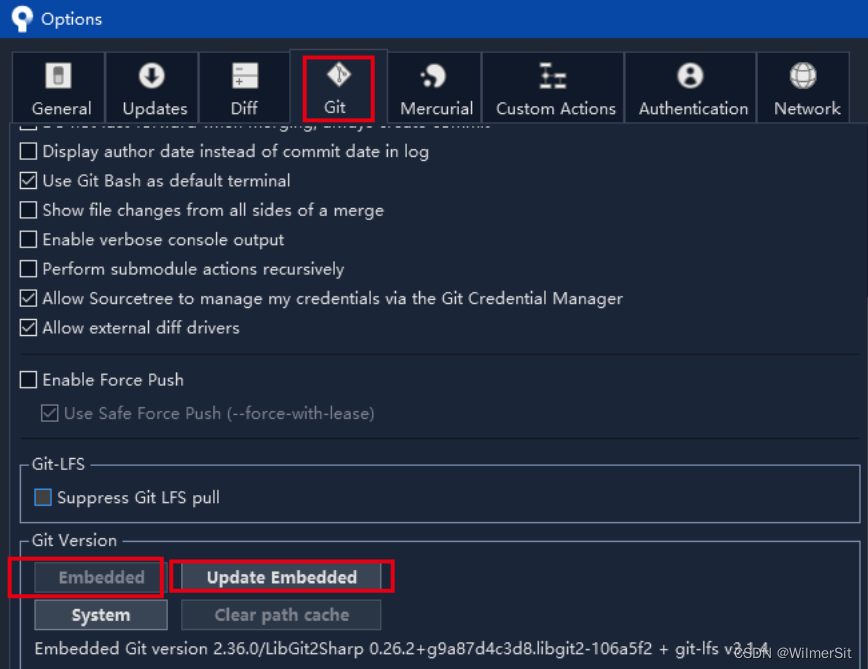
Task: Toggle Use Safe Force Push option
Action: tap(50, 413)
